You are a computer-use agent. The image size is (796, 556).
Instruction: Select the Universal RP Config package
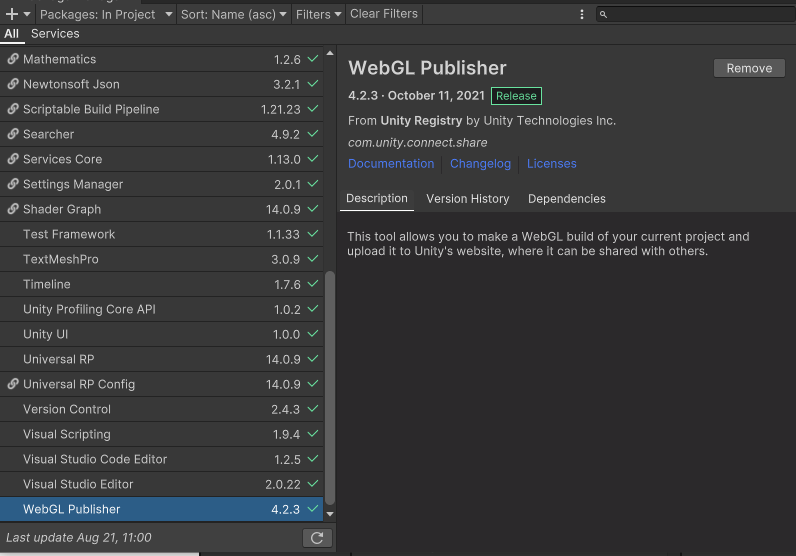tap(161, 384)
